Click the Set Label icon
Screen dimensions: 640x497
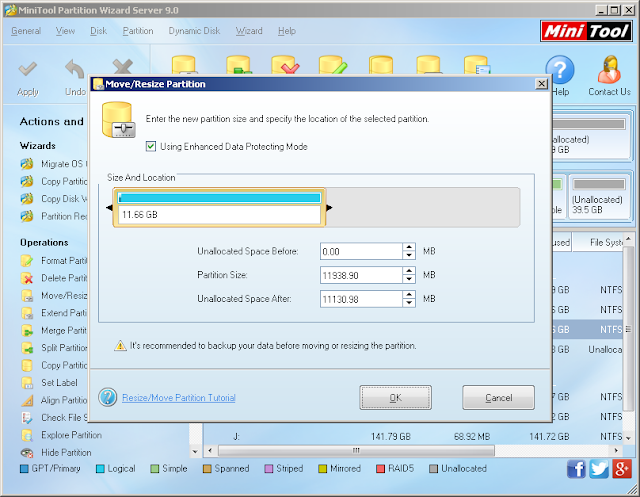click(27, 383)
